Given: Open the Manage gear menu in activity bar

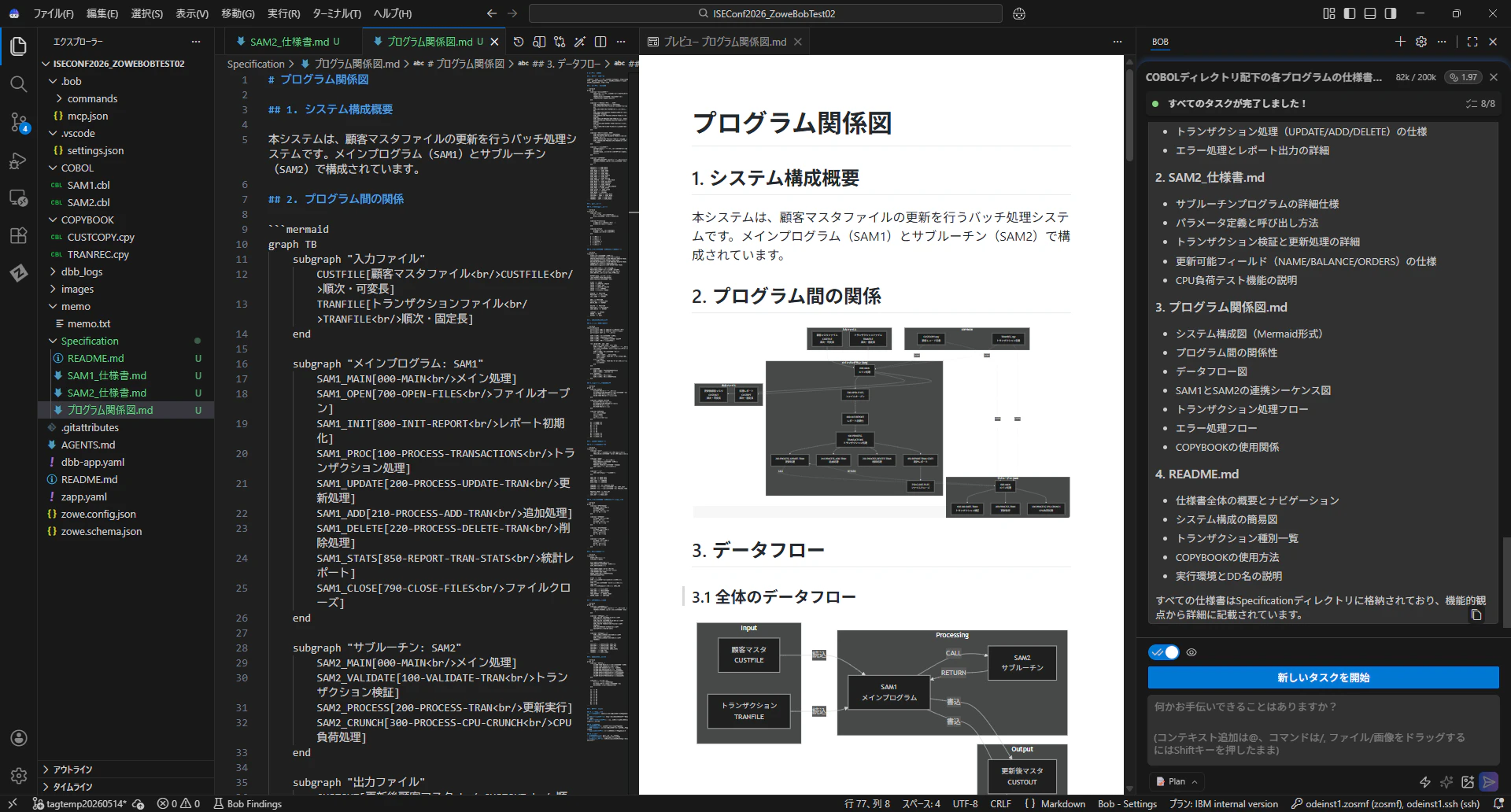Looking at the screenshot, I should click(19, 776).
